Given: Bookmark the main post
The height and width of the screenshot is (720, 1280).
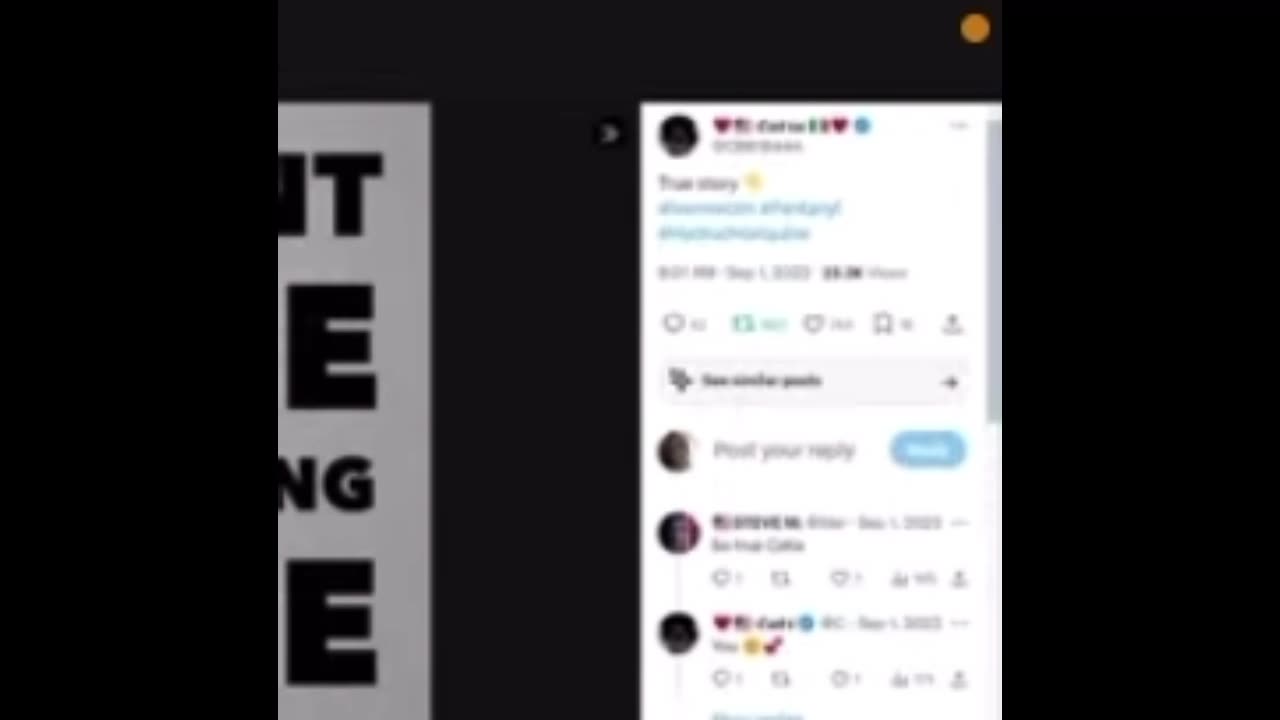Looking at the screenshot, I should click(x=882, y=323).
